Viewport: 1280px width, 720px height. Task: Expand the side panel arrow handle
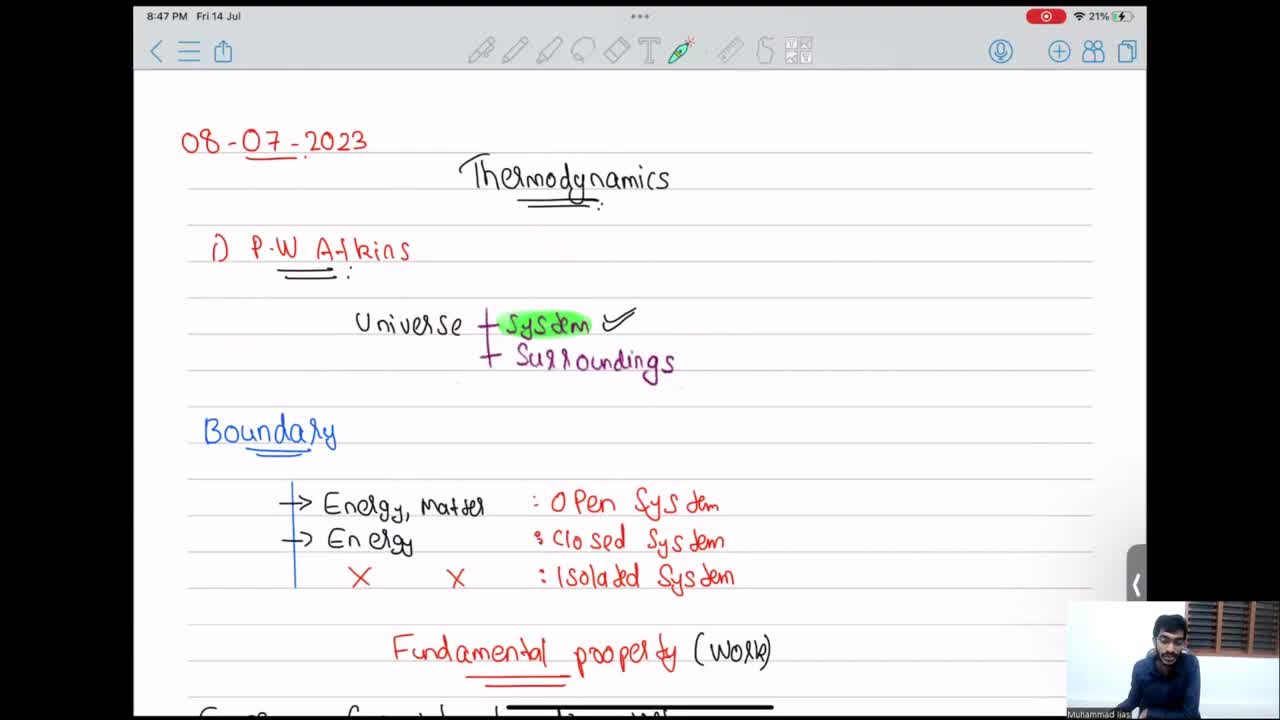[x=1136, y=584]
